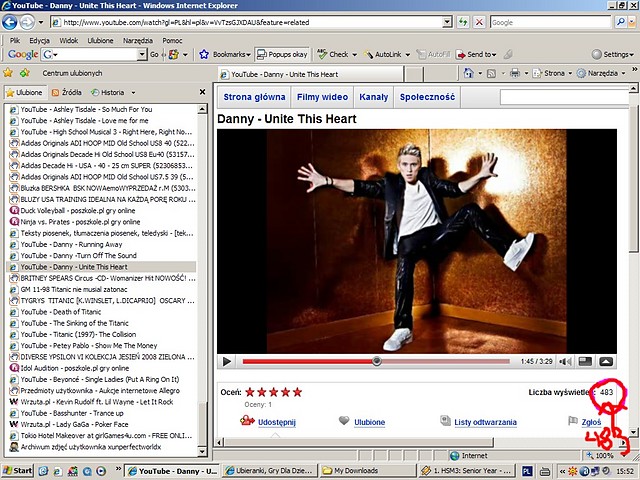Click the yellow Favorites star icon
Image resolution: width=640 pixels, height=480 pixels.
[8, 73]
